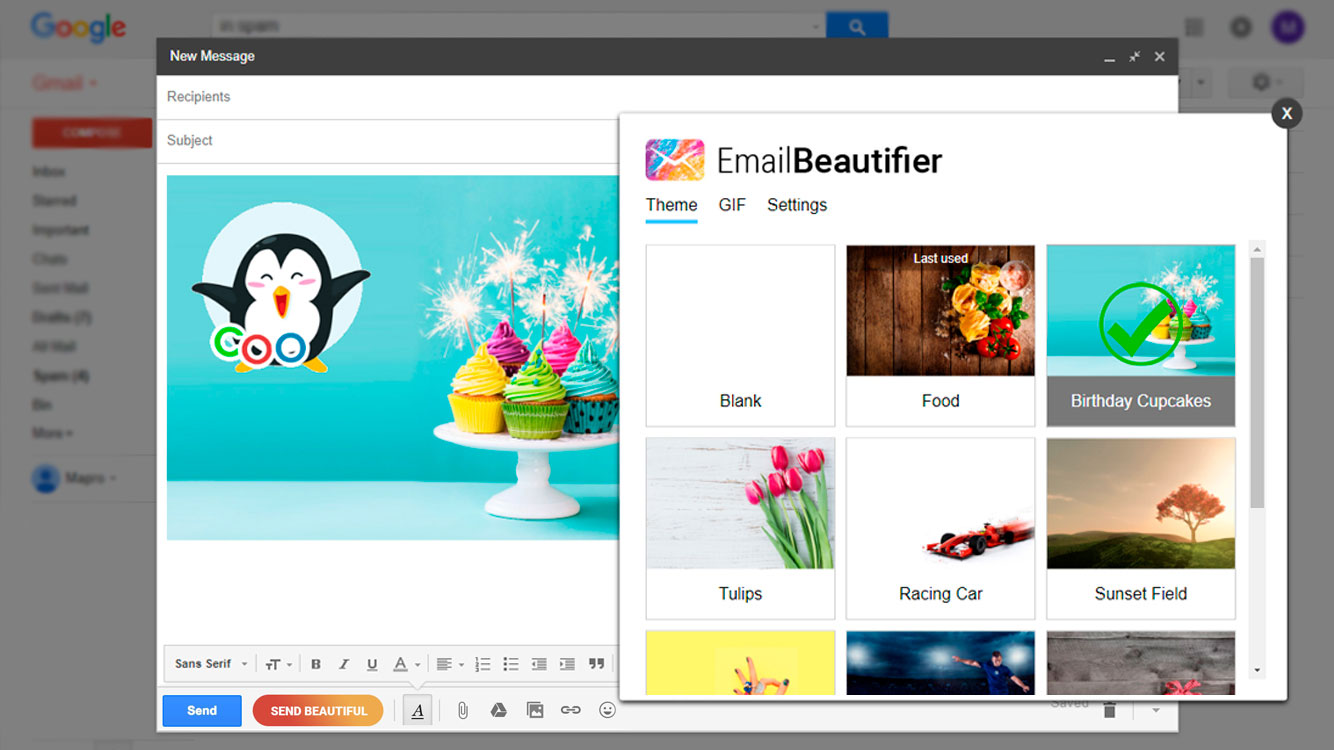The width and height of the screenshot is (1334, 750).
Task: Close the EmailBeautifier panel with X
Action: pyautogui.click(x=1287, y=113)
